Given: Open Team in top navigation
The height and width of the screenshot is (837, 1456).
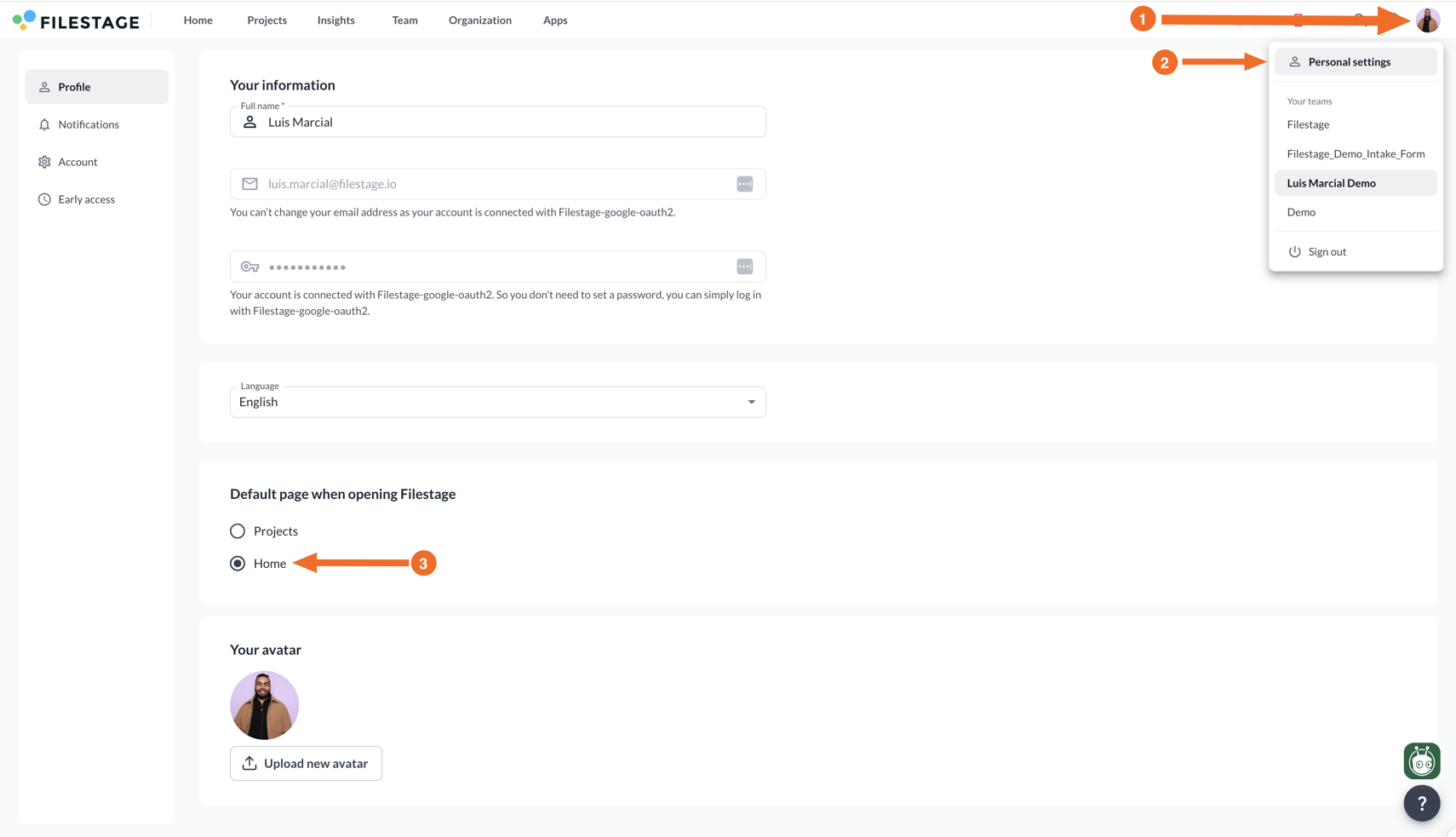Looking at the screenshot, I should point(404,20).
